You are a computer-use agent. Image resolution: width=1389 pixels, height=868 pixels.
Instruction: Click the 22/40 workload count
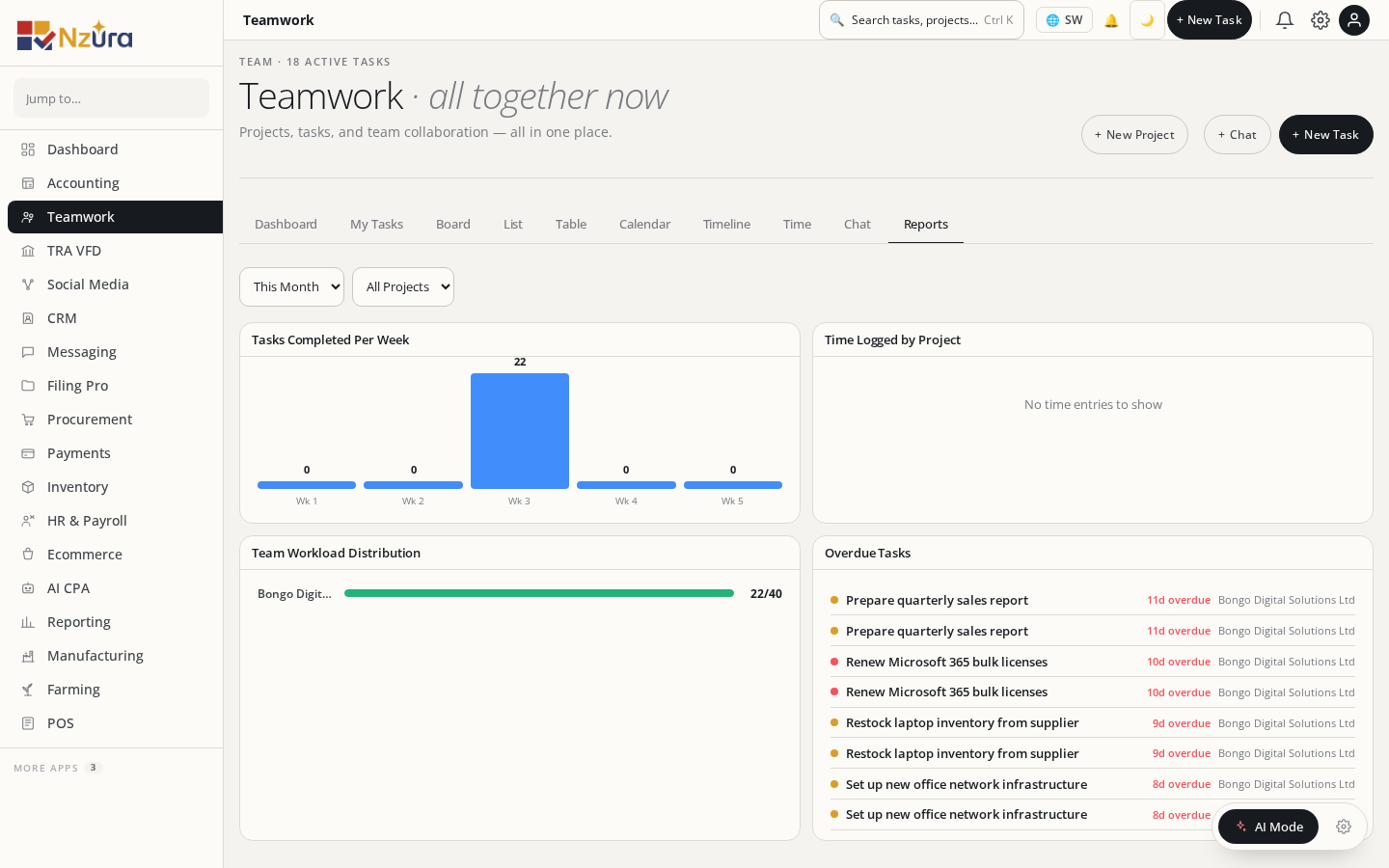click(766, 594)
